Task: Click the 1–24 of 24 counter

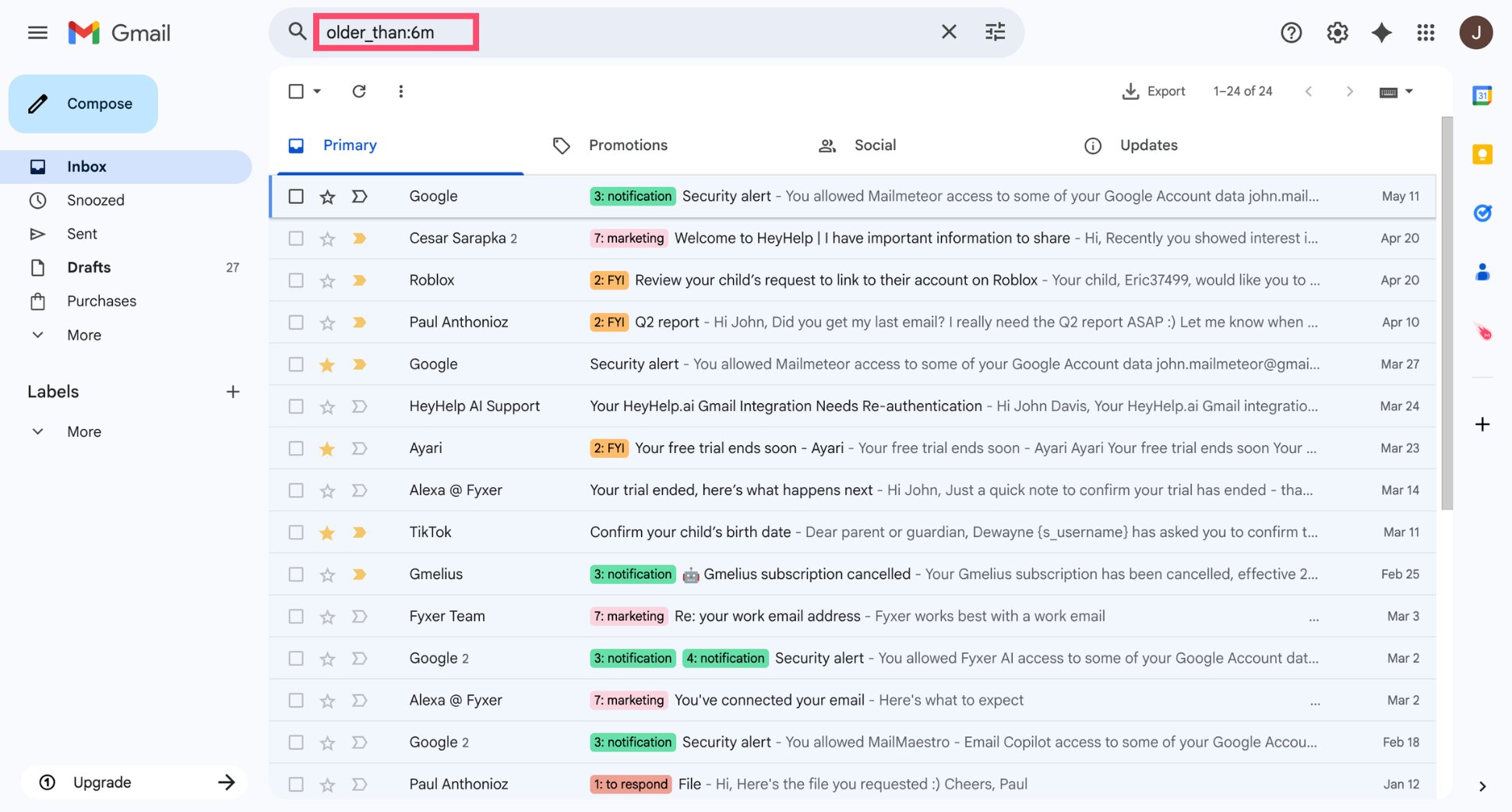Action: point(1242,91)
